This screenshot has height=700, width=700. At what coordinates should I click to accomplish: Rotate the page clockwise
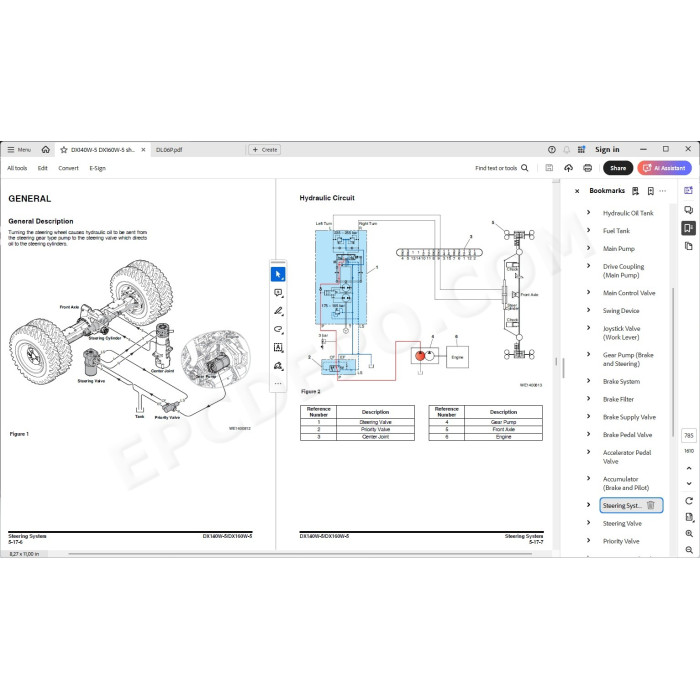click(x=689, y=501)
